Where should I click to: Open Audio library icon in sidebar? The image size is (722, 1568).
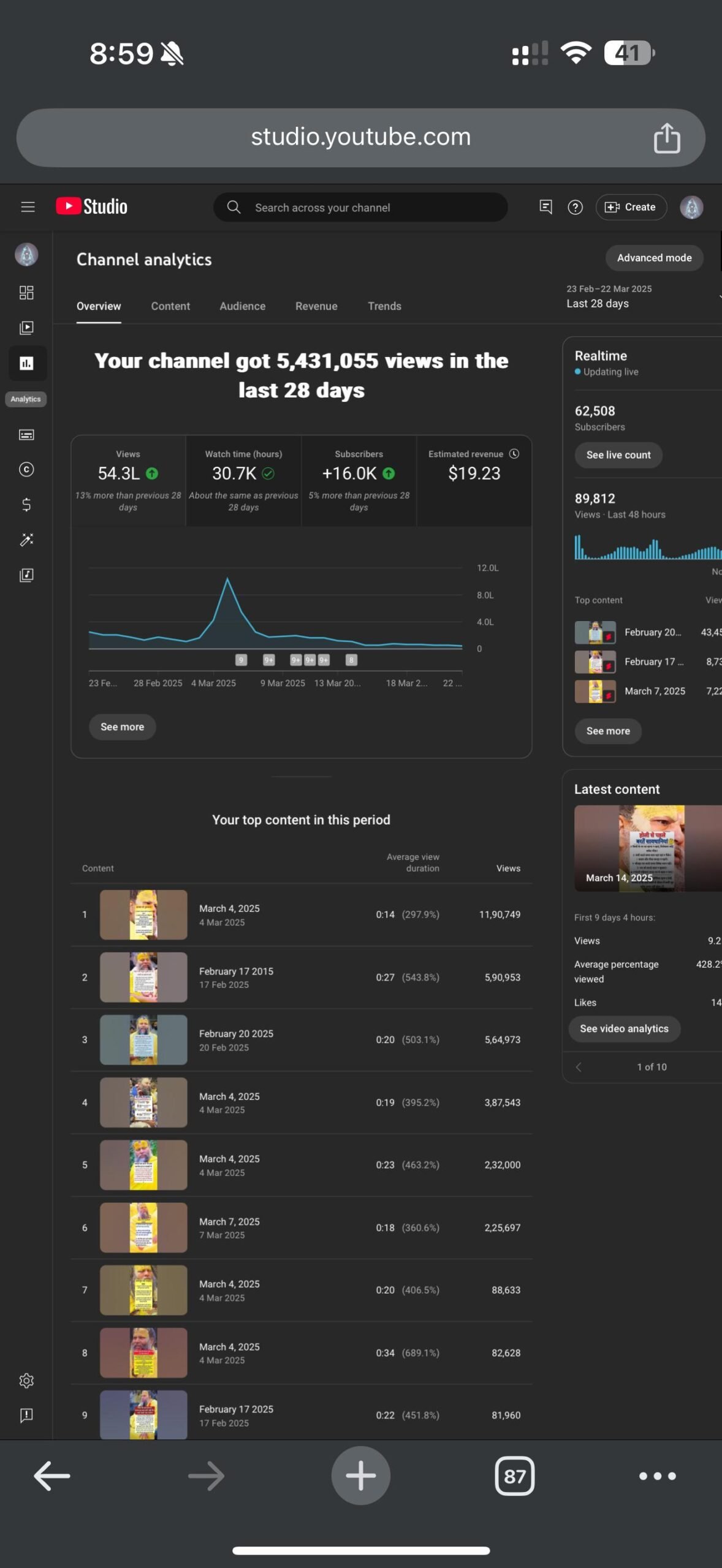[x=26, y=575]
